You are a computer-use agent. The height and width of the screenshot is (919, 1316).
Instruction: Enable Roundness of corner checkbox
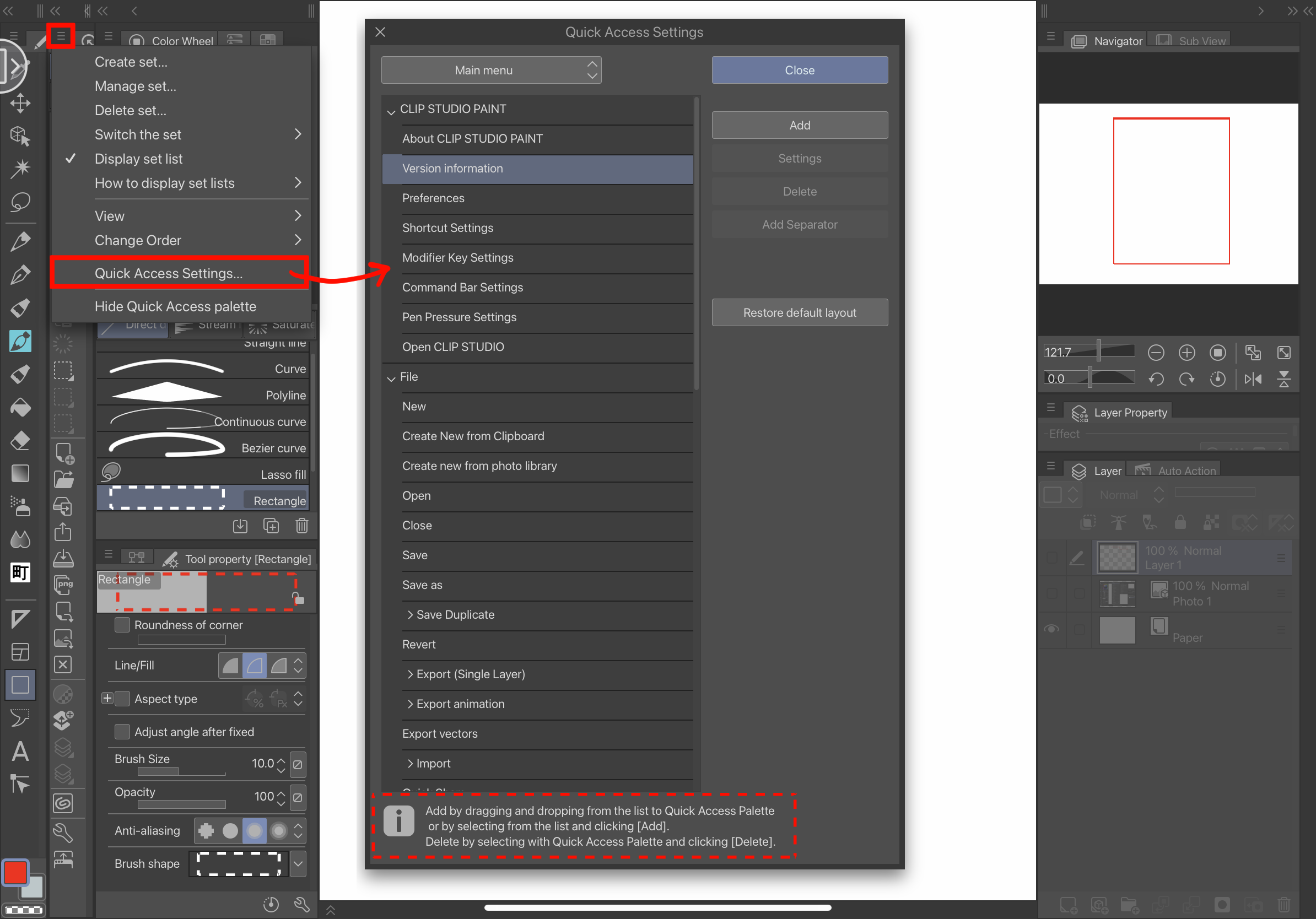[122, 624]
